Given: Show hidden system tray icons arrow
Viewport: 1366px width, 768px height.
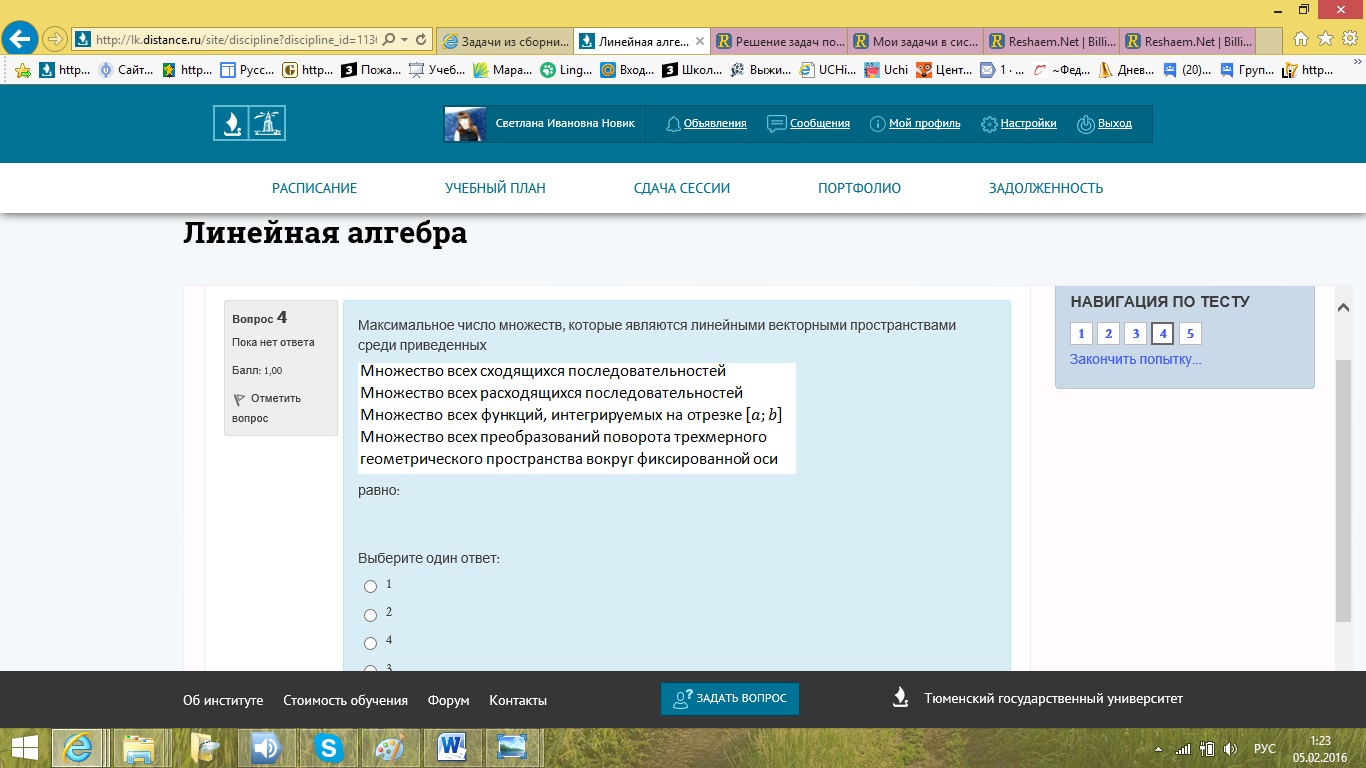Looking at the screenshot, I should click(1159, 748).
